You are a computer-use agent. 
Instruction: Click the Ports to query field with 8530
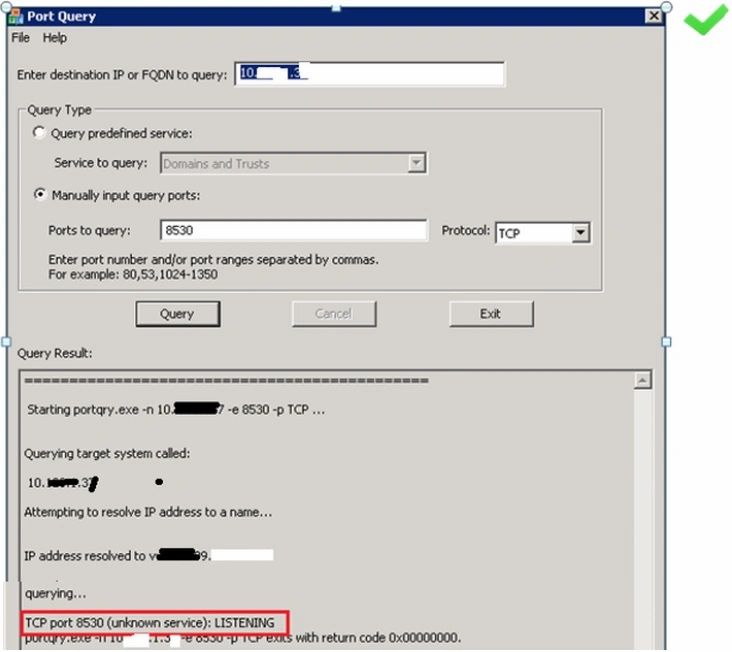pyautogui.click(x=293, y=230)
